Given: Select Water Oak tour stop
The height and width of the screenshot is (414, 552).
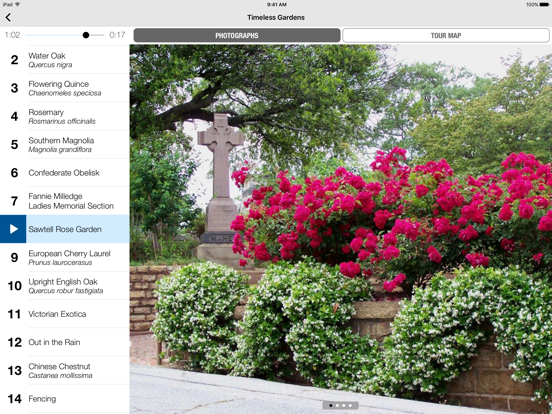Looking at the screenshot, I should pyautogui.click(x=65, y=60).
